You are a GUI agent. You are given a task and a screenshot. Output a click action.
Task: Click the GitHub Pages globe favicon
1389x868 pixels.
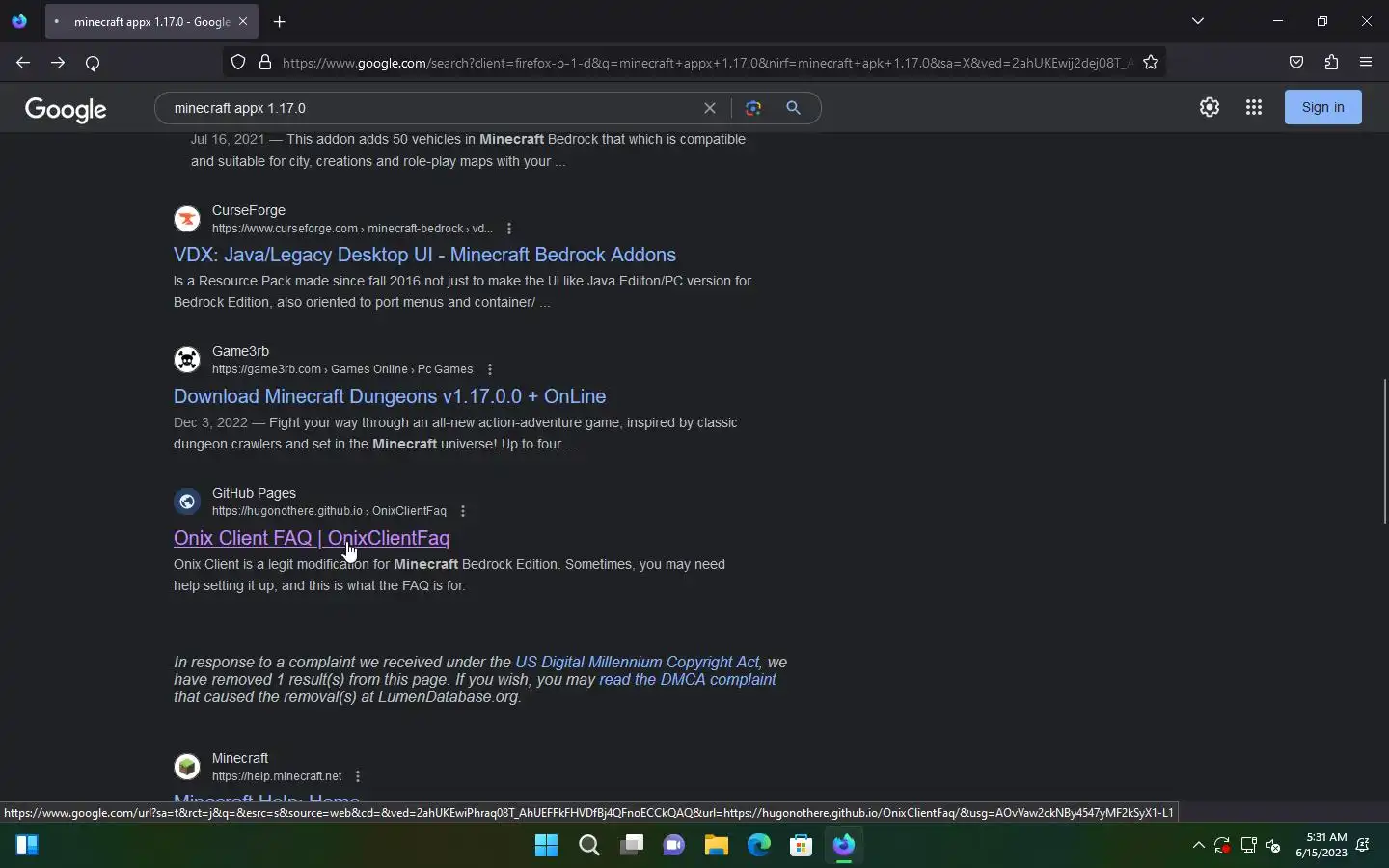(x=187, y=502)
